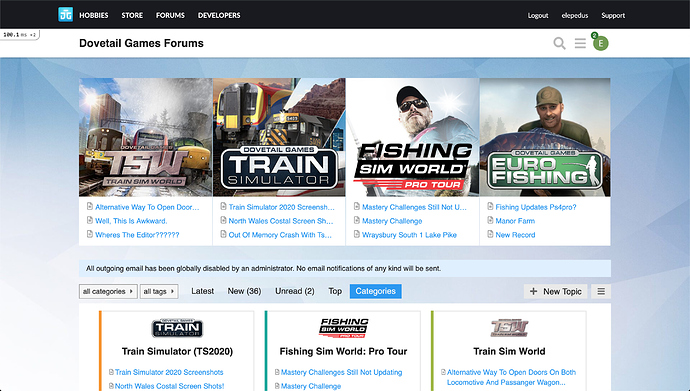Open FORUMS in the top navigation
690x391 pixels.
click(170, 15)
